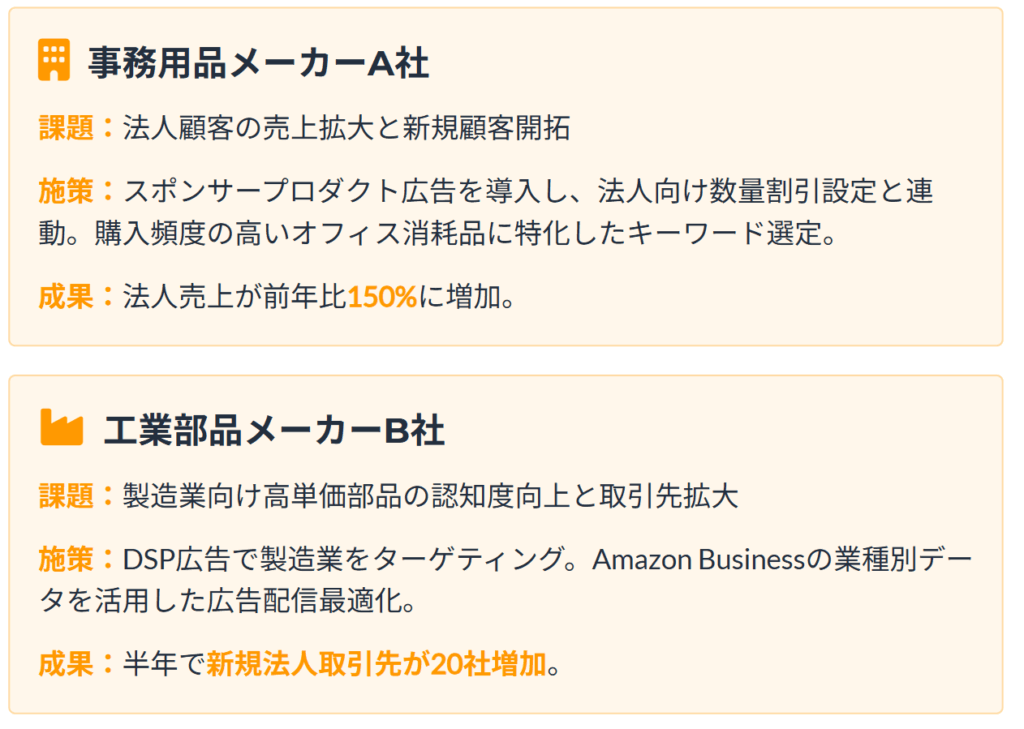Viewport: 1024px width, 729px height.
Task: Click the Amazon Business text
Action: (699, 560)
